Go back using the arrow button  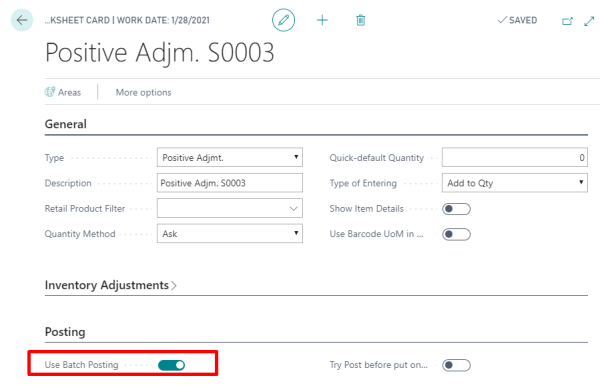pyautogui.click(x=22, y=20)
